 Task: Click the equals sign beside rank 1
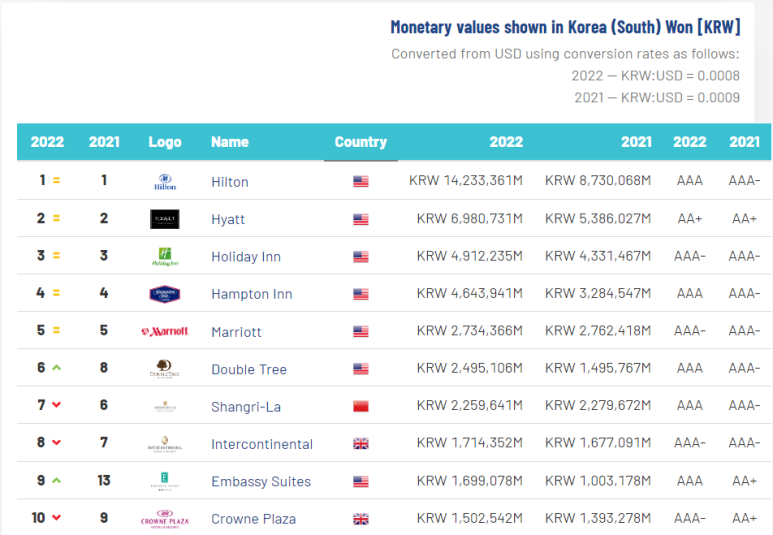[57, 180]
